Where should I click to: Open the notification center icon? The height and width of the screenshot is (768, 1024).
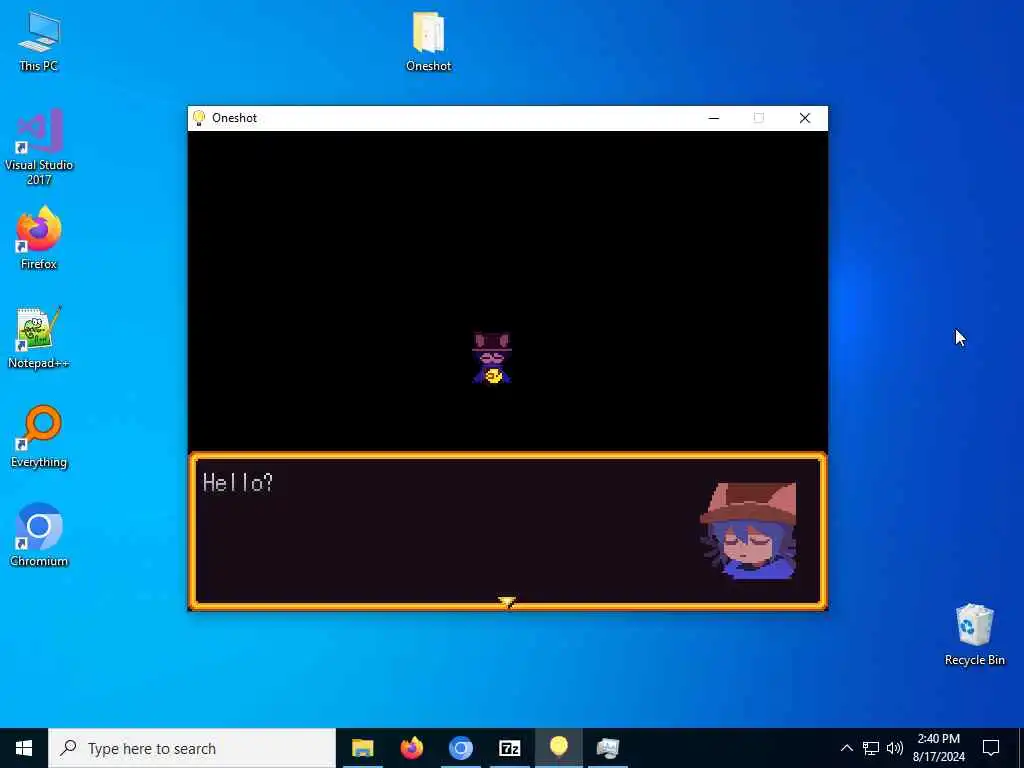click(991, 748)
